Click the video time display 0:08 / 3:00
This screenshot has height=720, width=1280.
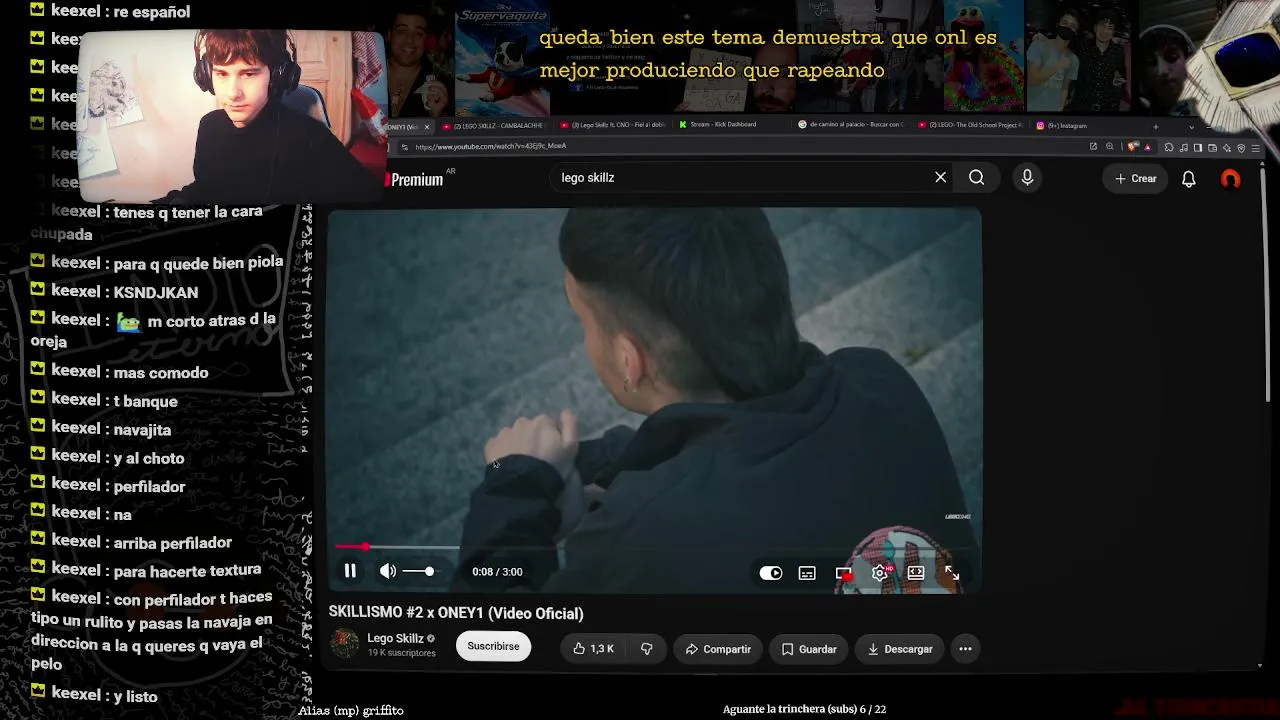click(x=497, y=572)
